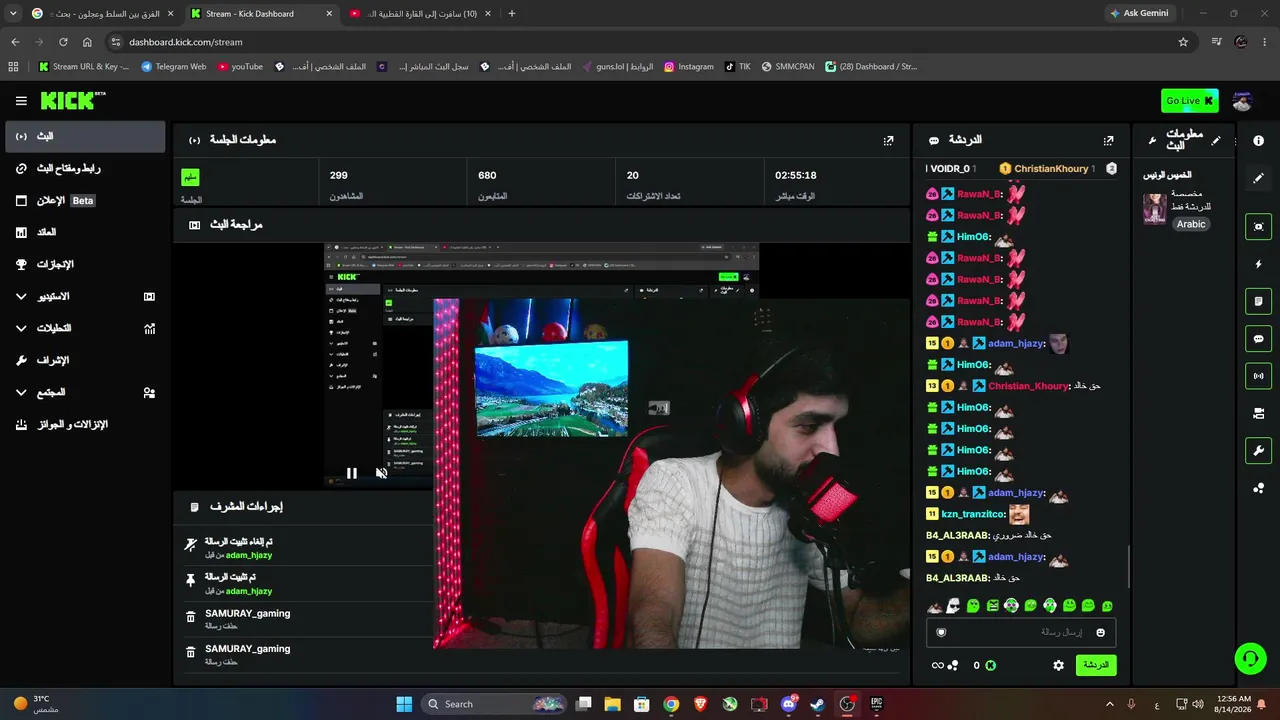The height and width of the screenshot is (720, 1280).
Task: Pause the stream preview video
Action: tap(352, 473)
